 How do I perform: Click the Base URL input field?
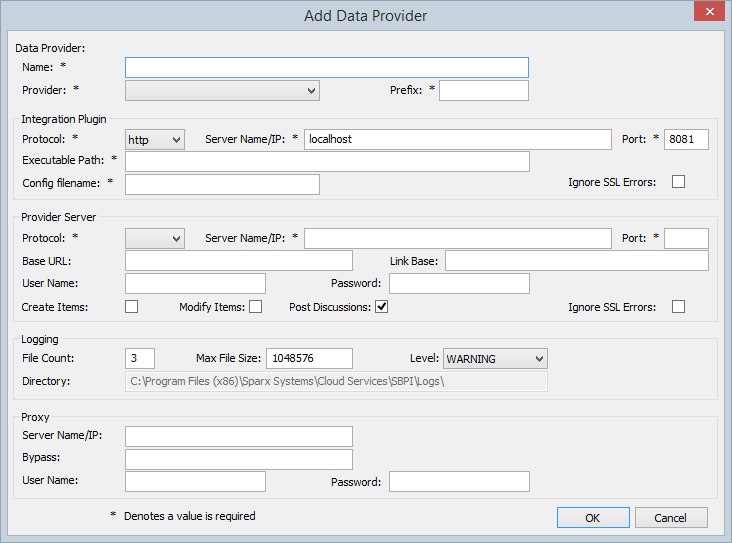(x=239, y=261)
